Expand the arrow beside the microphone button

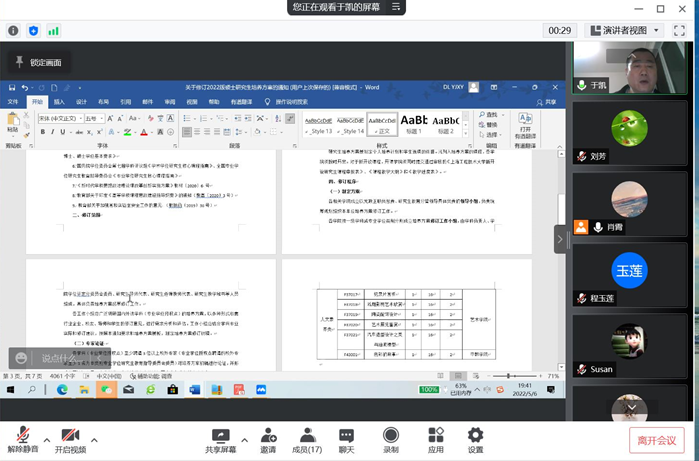pyautogui.click(x=45, y=435)
